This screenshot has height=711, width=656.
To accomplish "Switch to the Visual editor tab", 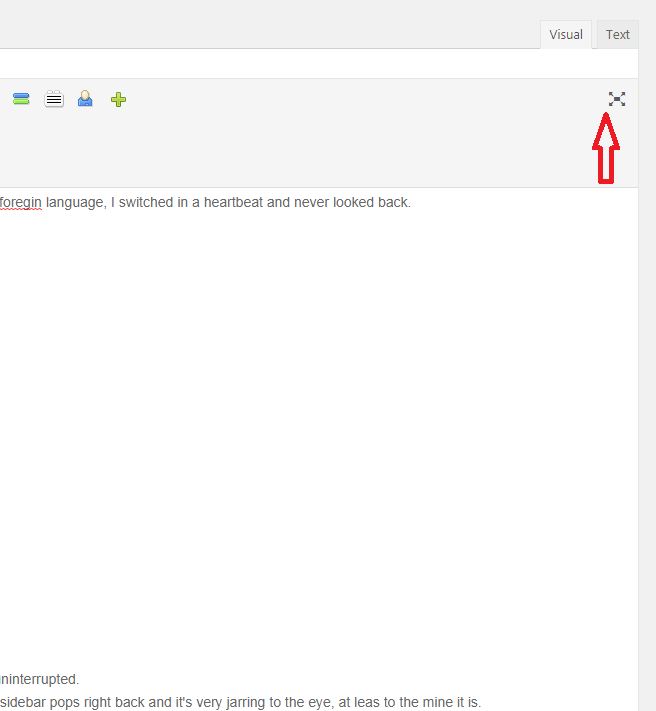I will tap(566, 34).
